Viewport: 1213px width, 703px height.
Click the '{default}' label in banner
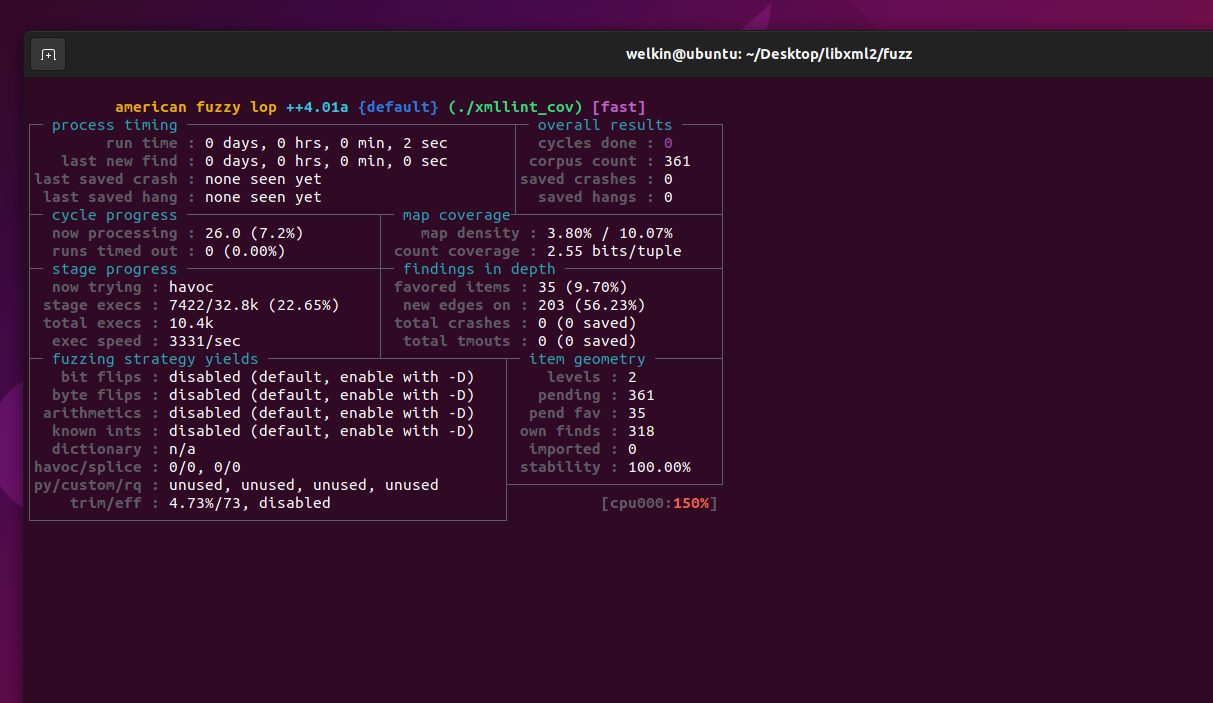(x=398, y=107)
